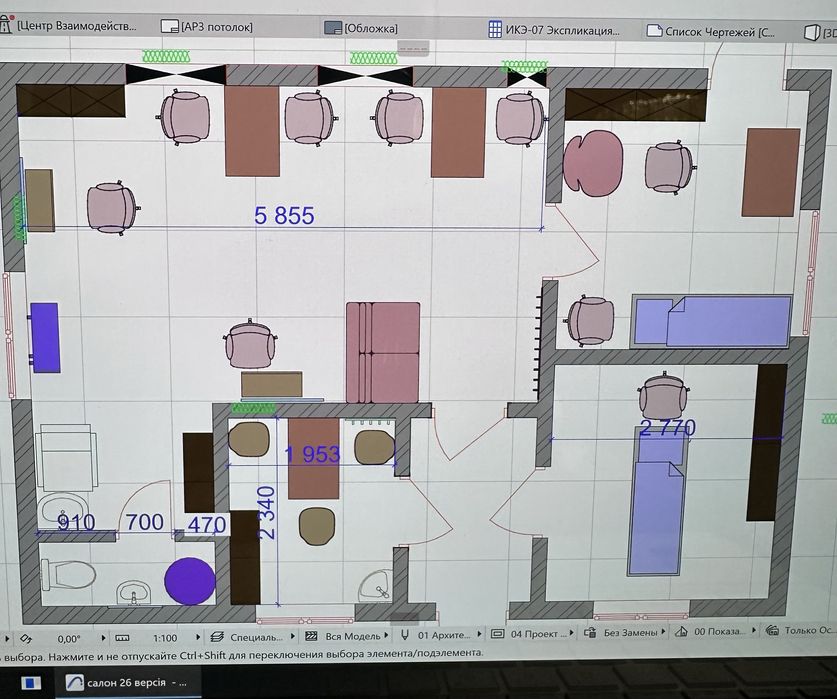Select the 5 855 dimension text
Image resolution: width=837 pixels, height=699 pixels.
pos(284,216)
